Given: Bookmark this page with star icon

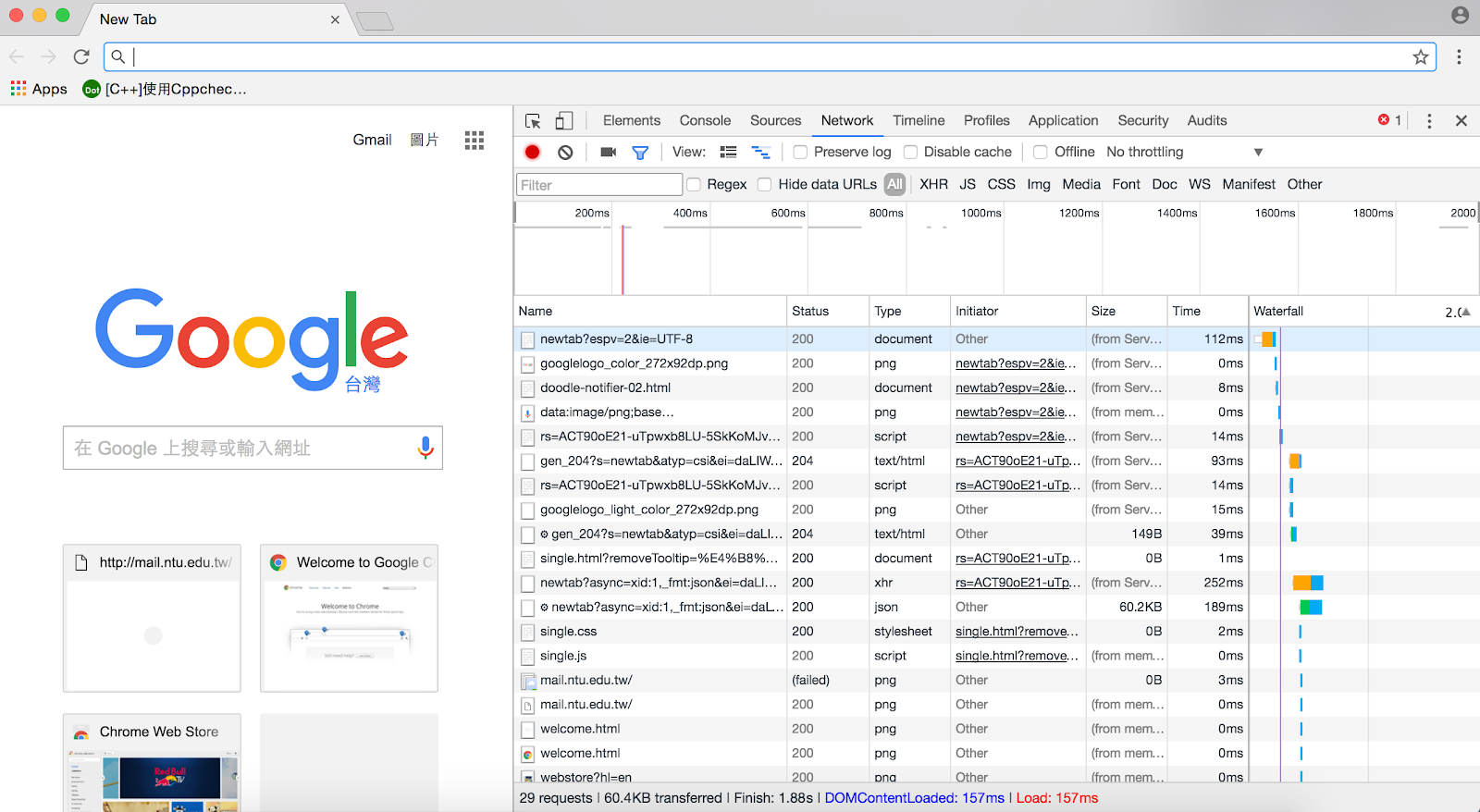Looking at the screenshot, I should click(x=1421, y=57).
